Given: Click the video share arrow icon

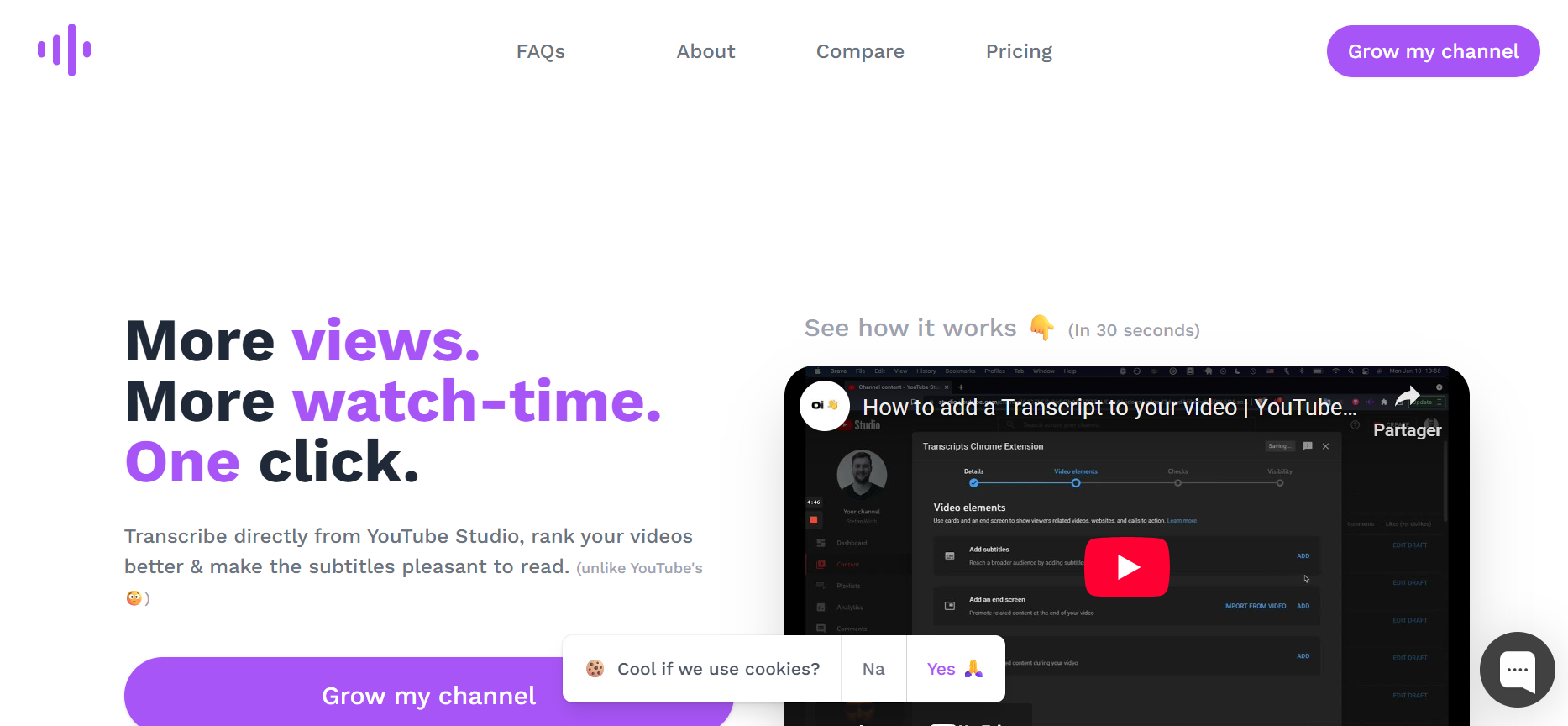Looking at the screenshot, I should coord(1408,395).
